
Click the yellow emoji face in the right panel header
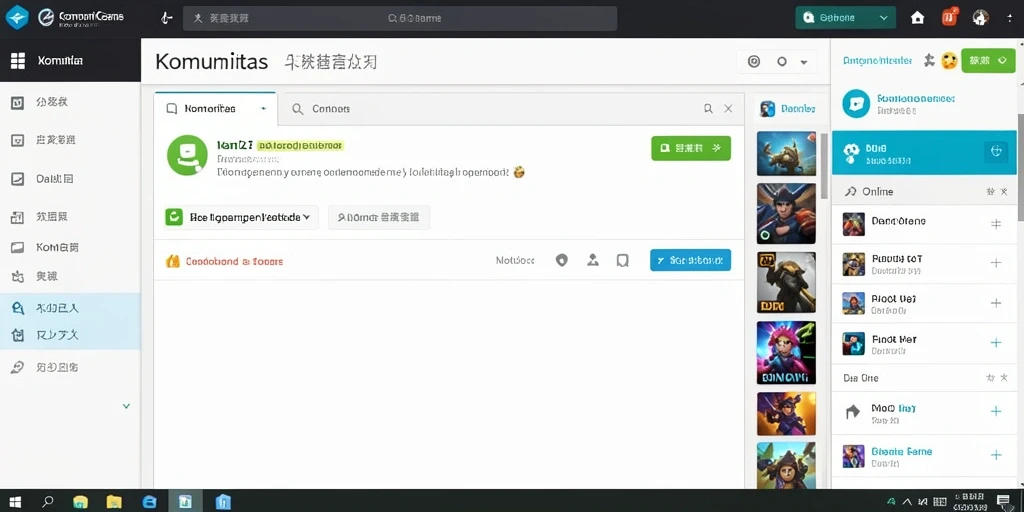(949, 61)
